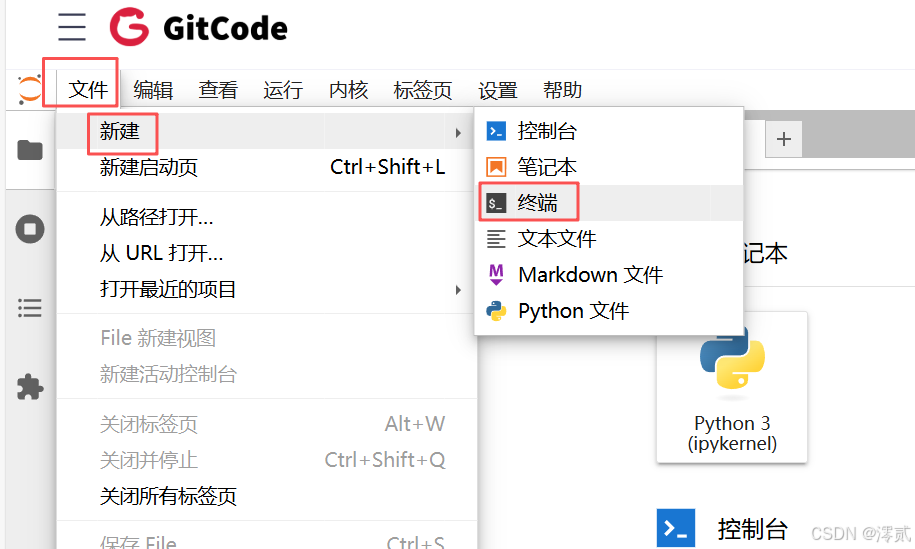Expand the 新建 submenu arrow
This screenshot has height=549, width=915.
[x=458, y=133]
